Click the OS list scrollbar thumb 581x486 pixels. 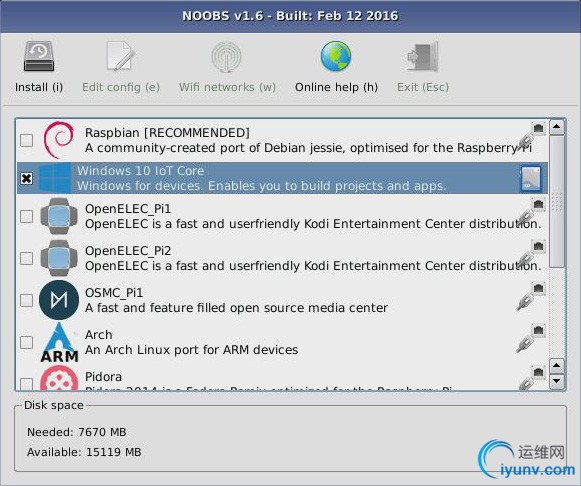click(557, 201)
